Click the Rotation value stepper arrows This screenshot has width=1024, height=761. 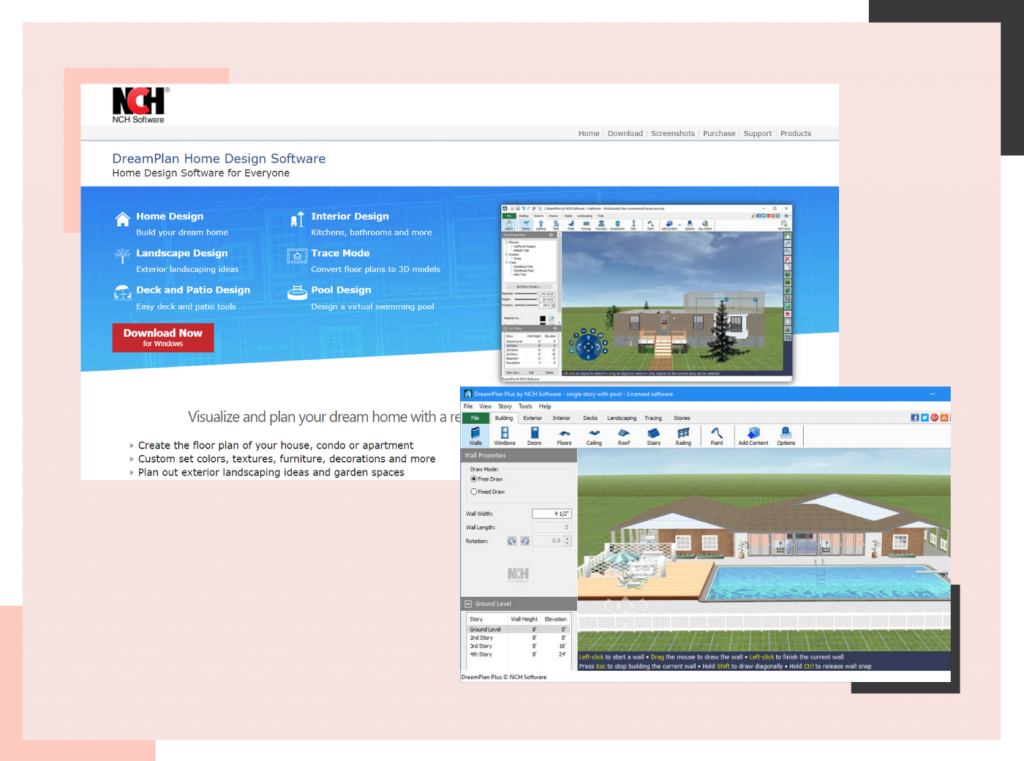[568, 541]
